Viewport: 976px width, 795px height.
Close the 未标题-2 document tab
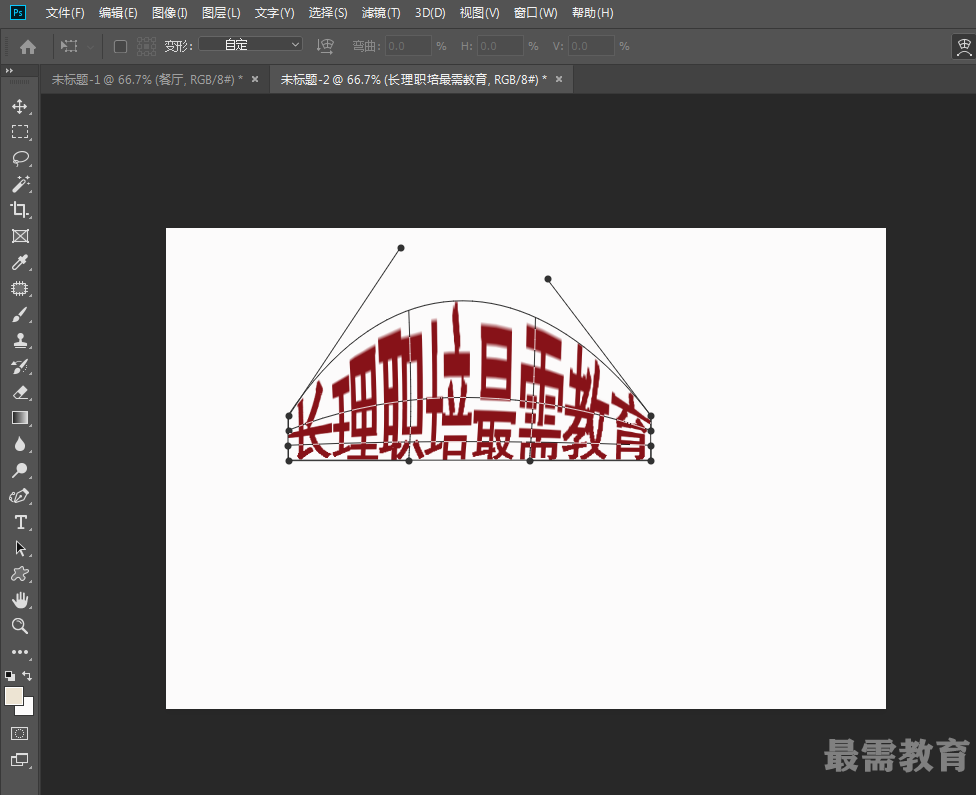pyautogui.click(x=559, y=79)
